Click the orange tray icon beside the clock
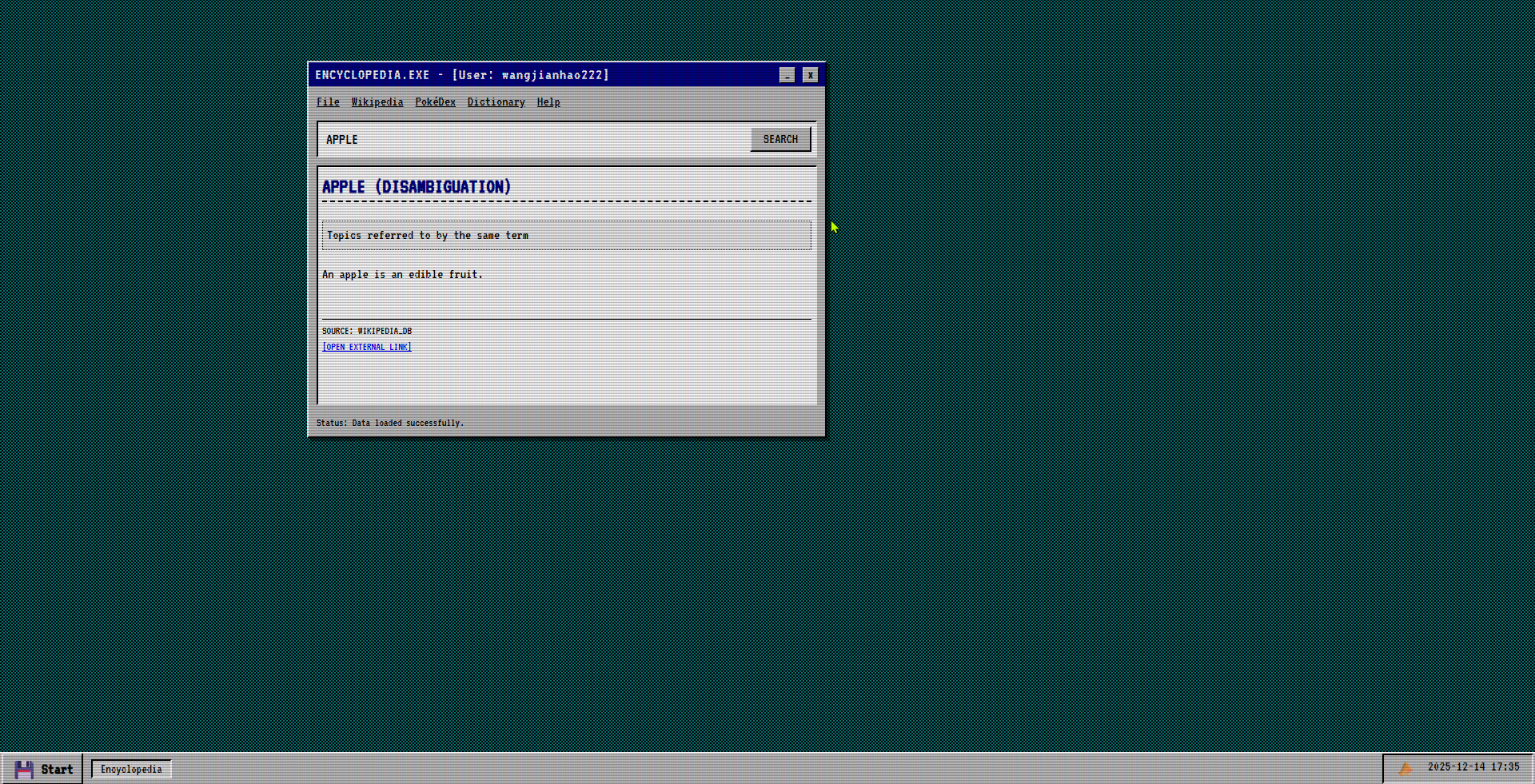Screen dimensions: 1535x784 pyautogui.click(x=1405, y=768)
